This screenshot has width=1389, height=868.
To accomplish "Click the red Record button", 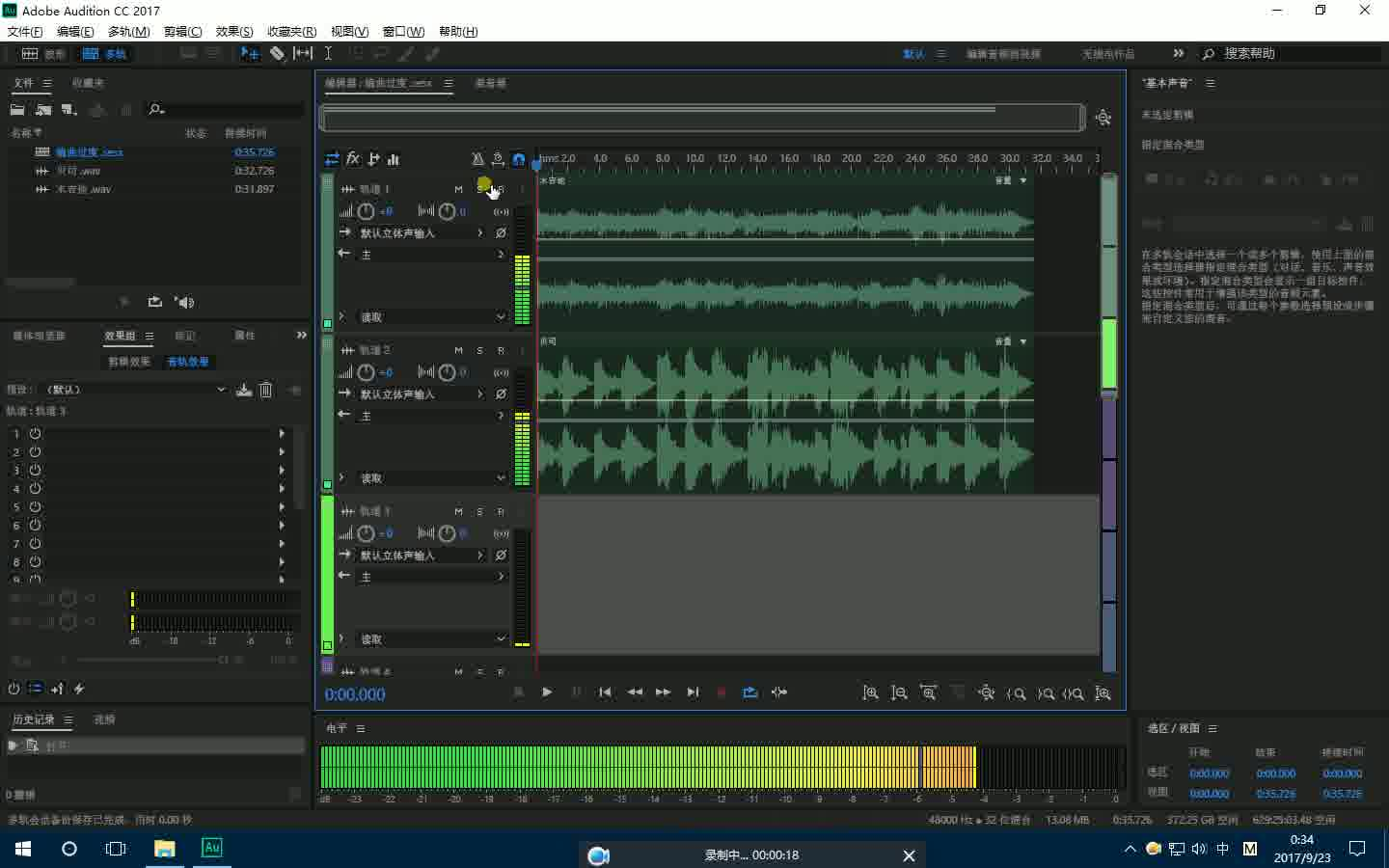I will (x=721, y=692).
